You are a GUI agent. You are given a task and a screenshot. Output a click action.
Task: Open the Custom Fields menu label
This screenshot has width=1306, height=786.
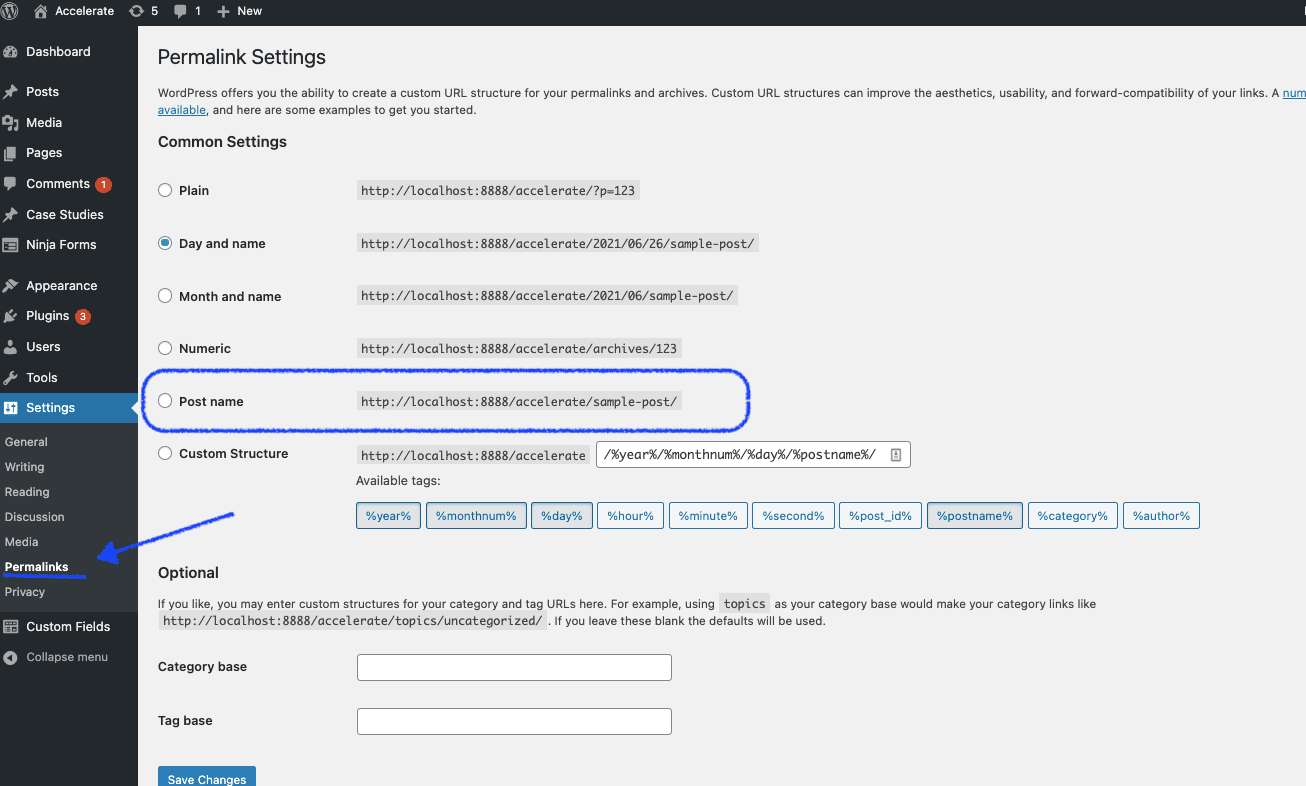(x=68, y=627)
